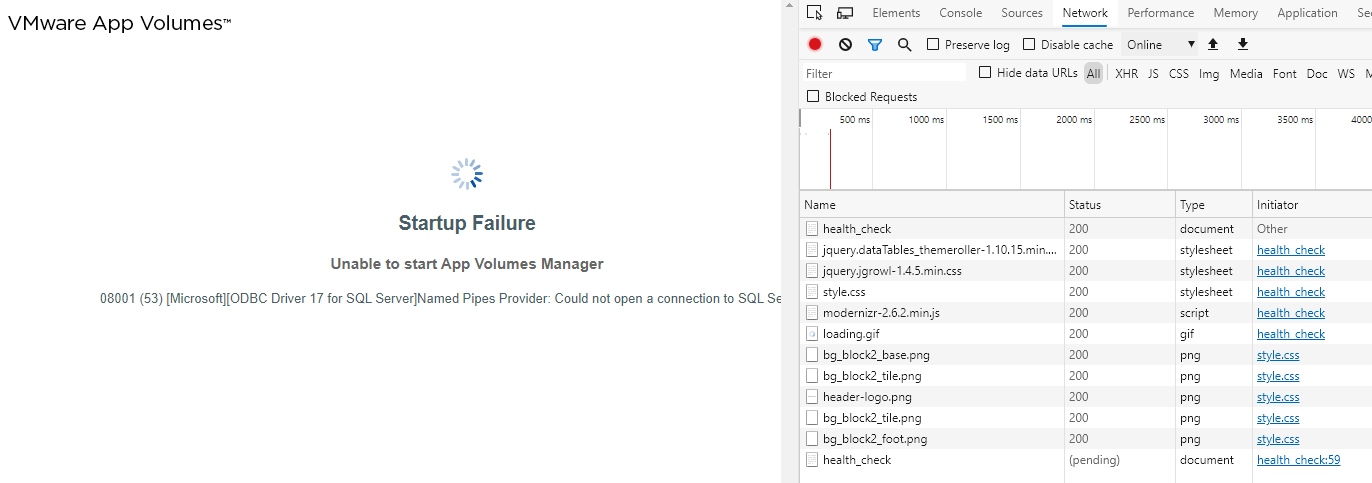Click the inspect element picker icon
The height and width of the screenshot is (483, 1372).
[x=815, y=13]
